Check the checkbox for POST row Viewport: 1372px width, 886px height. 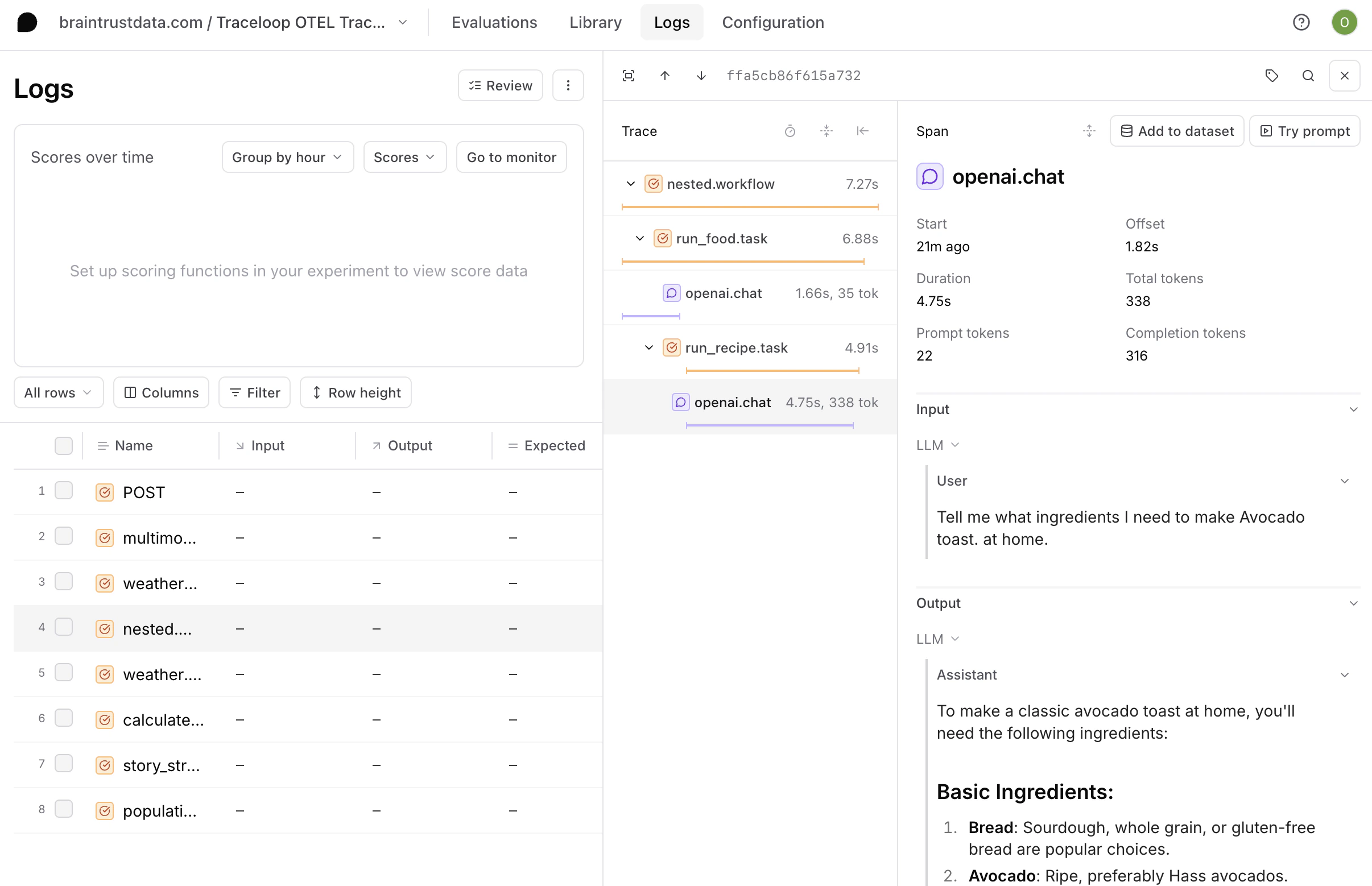[x=64, y=491]
